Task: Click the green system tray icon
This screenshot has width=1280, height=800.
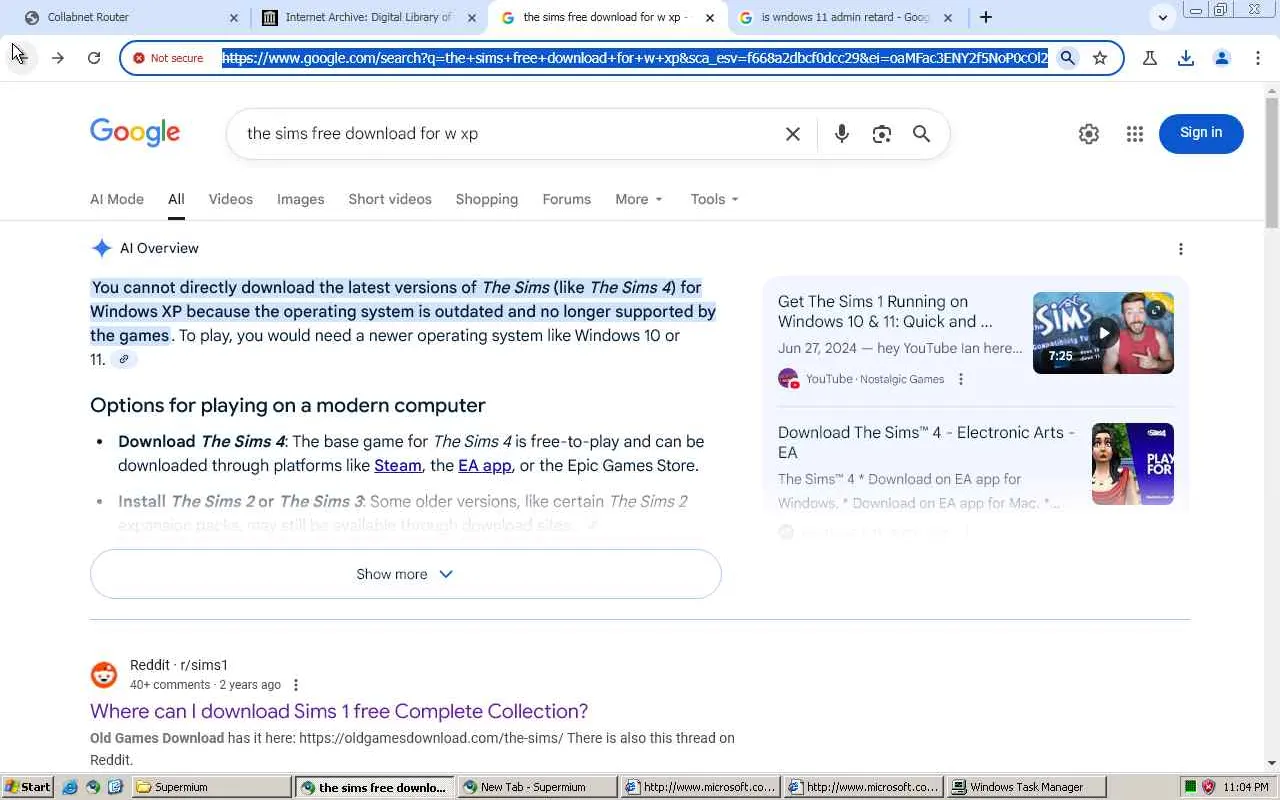Action: click(x=1190, y=787)
